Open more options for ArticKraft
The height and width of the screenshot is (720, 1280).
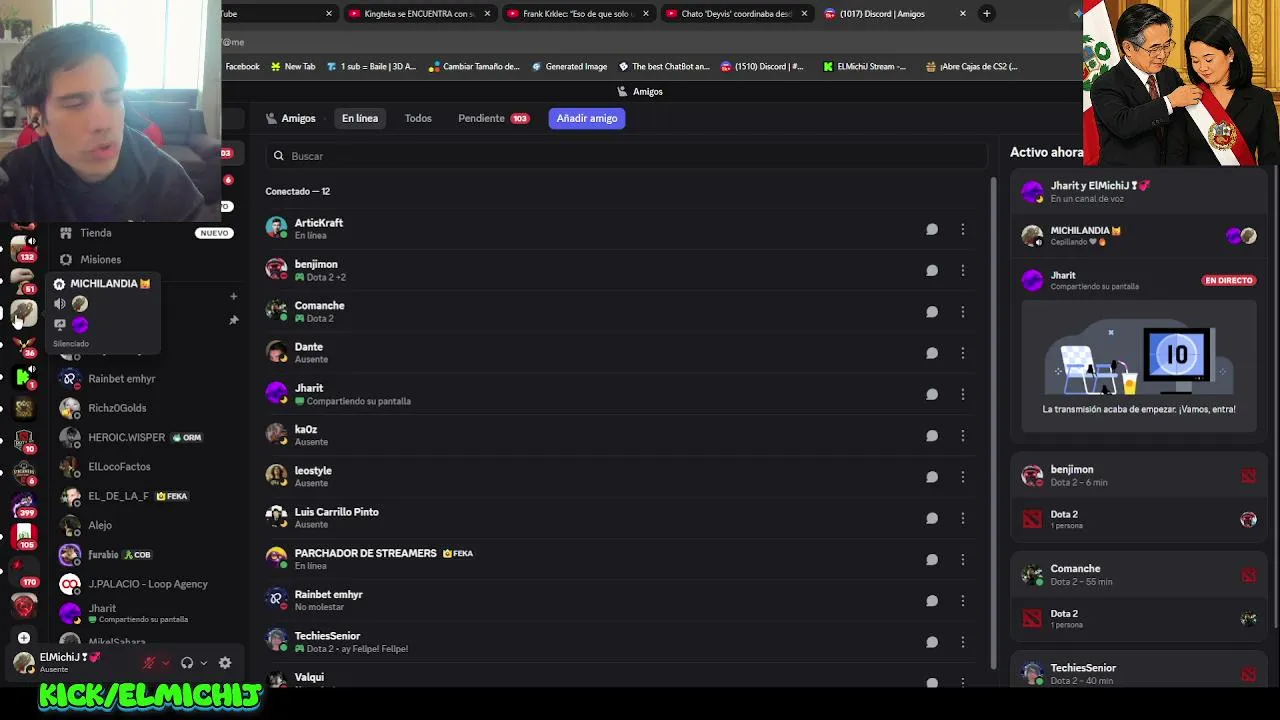pos(963,229)
